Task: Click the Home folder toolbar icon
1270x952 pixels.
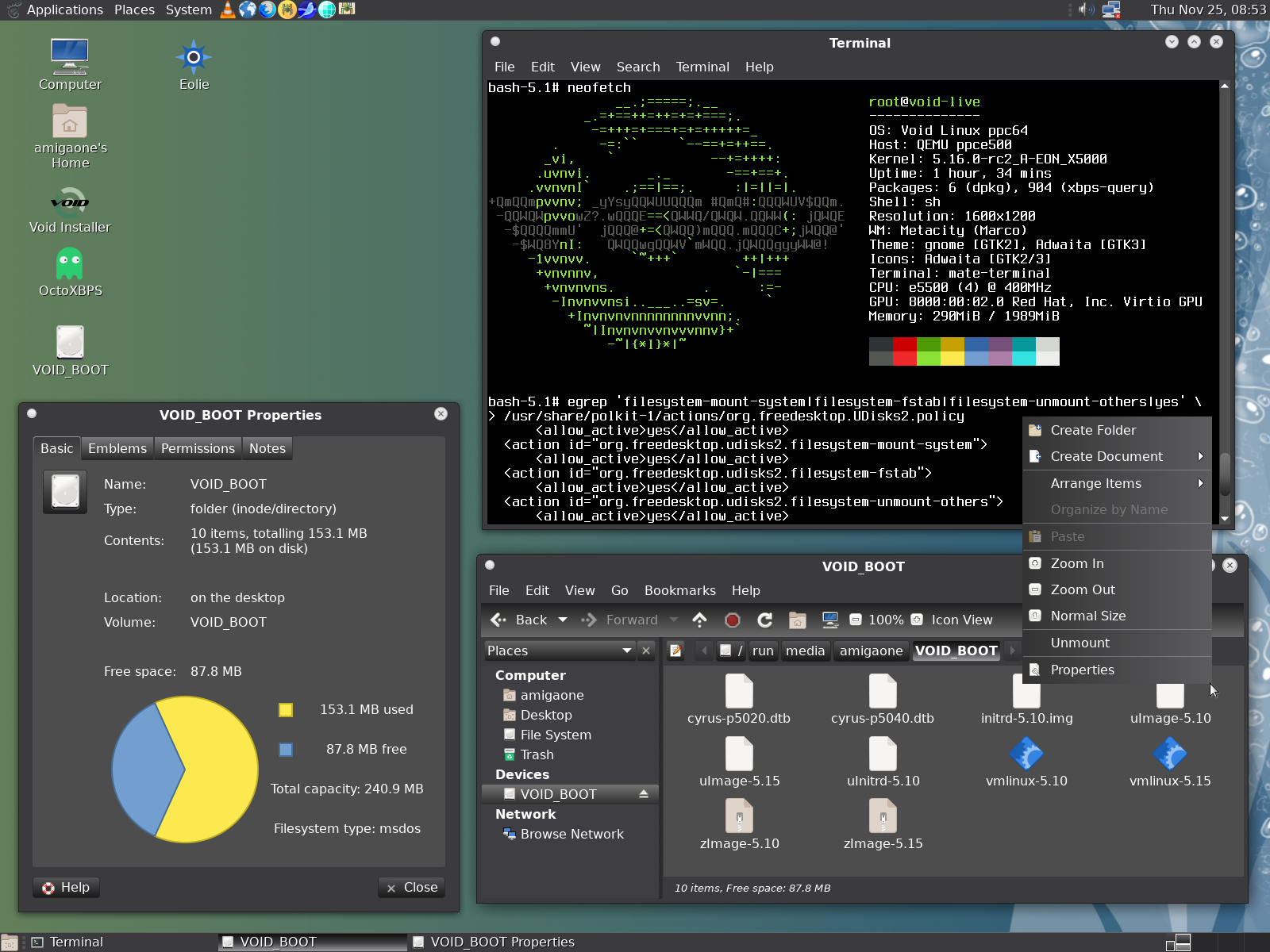Action: point(797,620)
